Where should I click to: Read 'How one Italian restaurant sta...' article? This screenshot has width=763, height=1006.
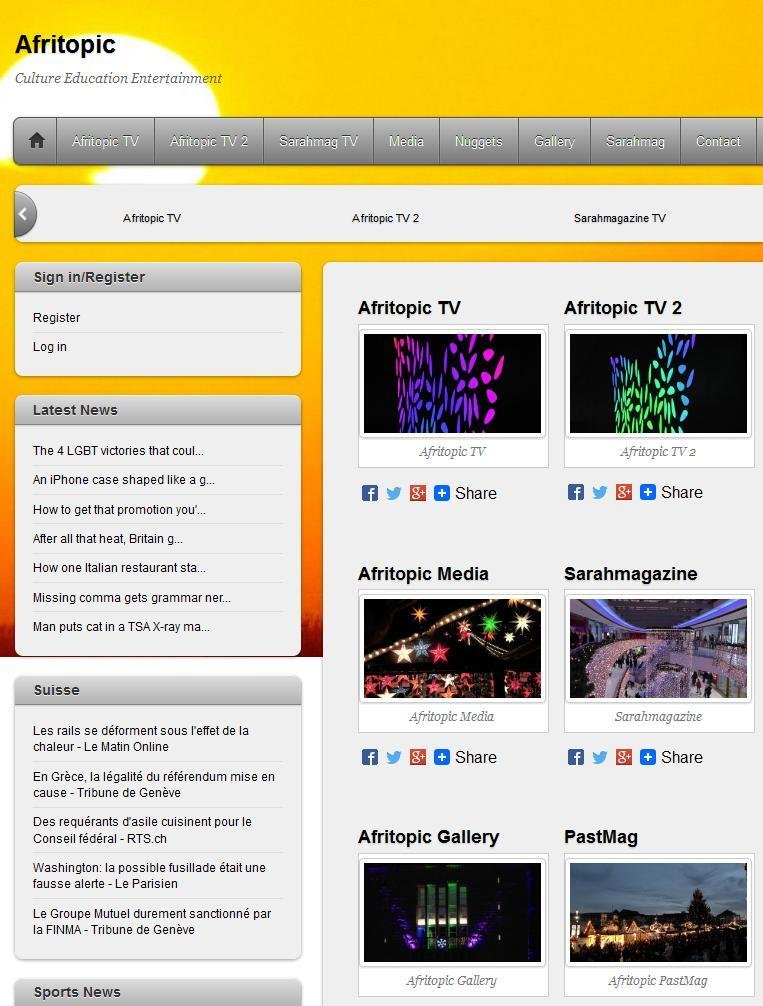click(x=119, y=568)
